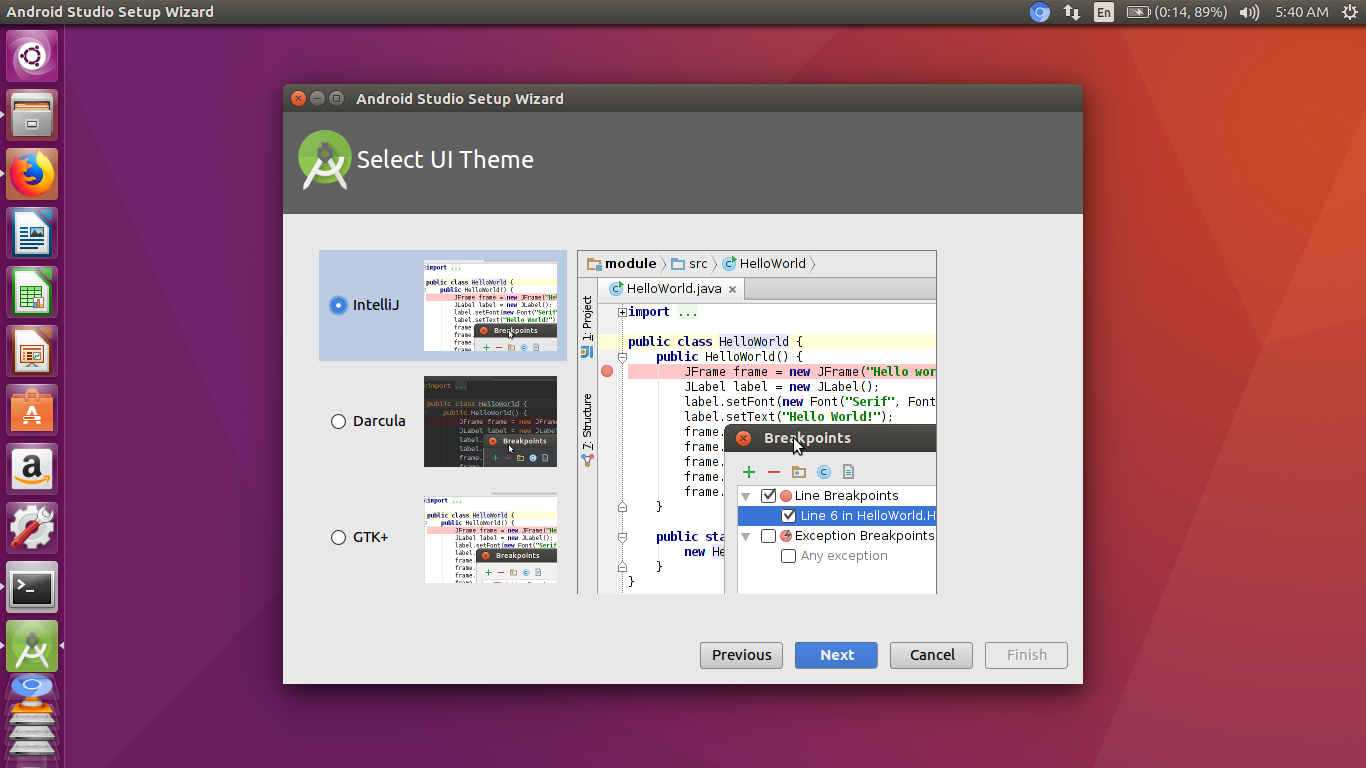This screenshot has height=768, width=1366.
Task: Click the Darcula dark theme thumbnail
Action: click(490, 421)
